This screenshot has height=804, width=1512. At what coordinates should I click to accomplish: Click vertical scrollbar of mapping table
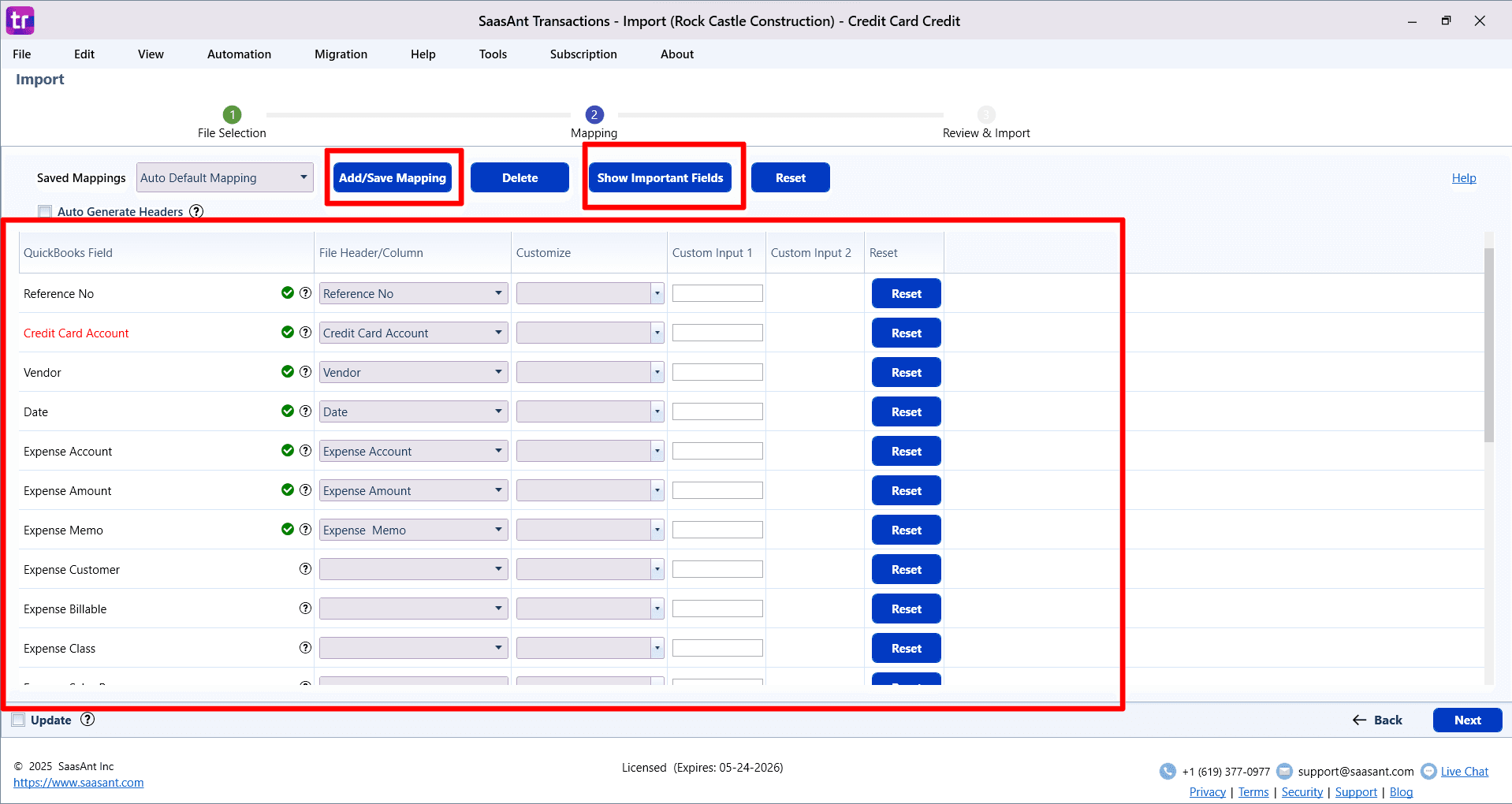point(1488,345)
